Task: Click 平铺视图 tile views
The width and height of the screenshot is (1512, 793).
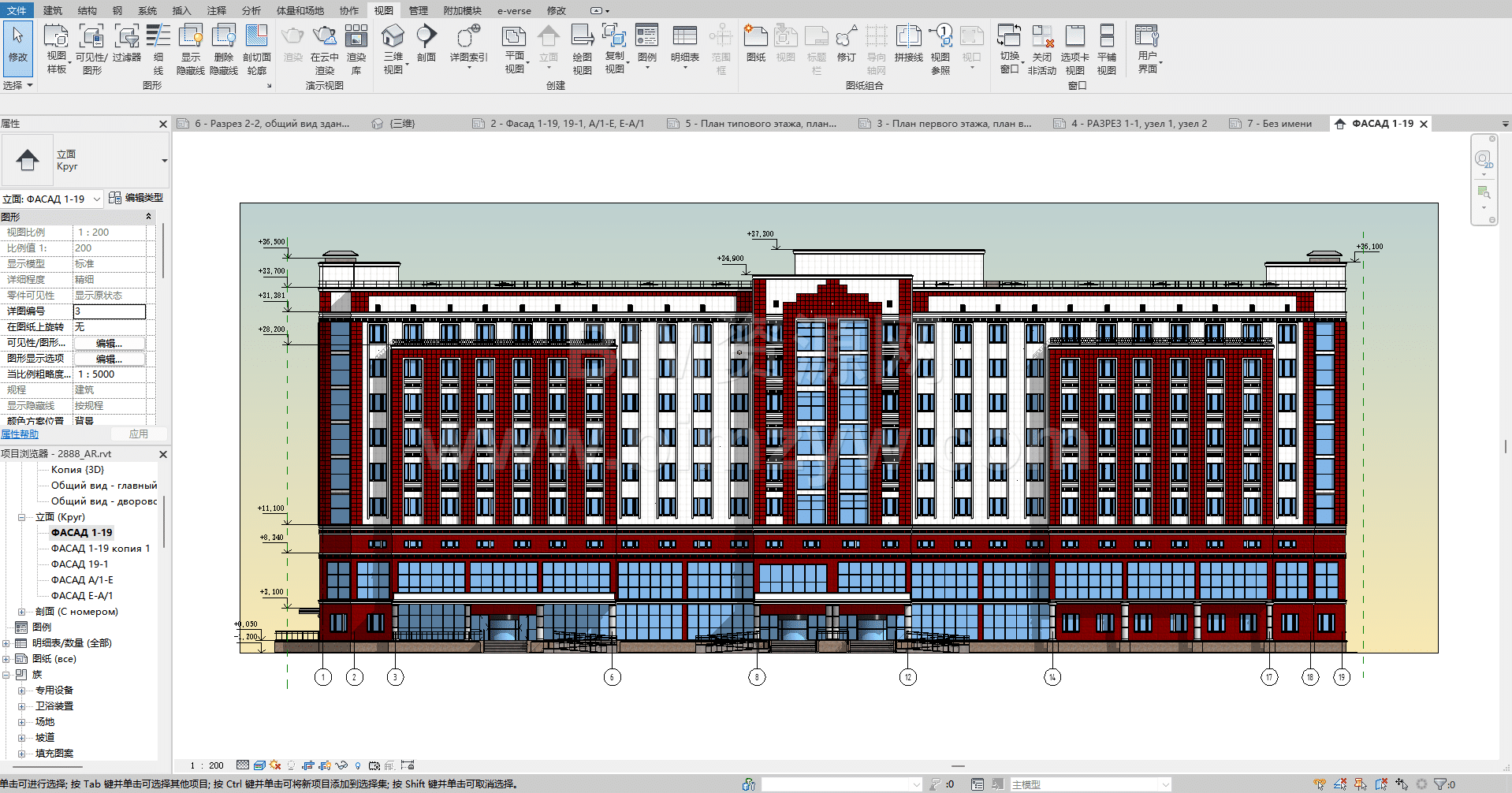Action: tap(1107, 49)
